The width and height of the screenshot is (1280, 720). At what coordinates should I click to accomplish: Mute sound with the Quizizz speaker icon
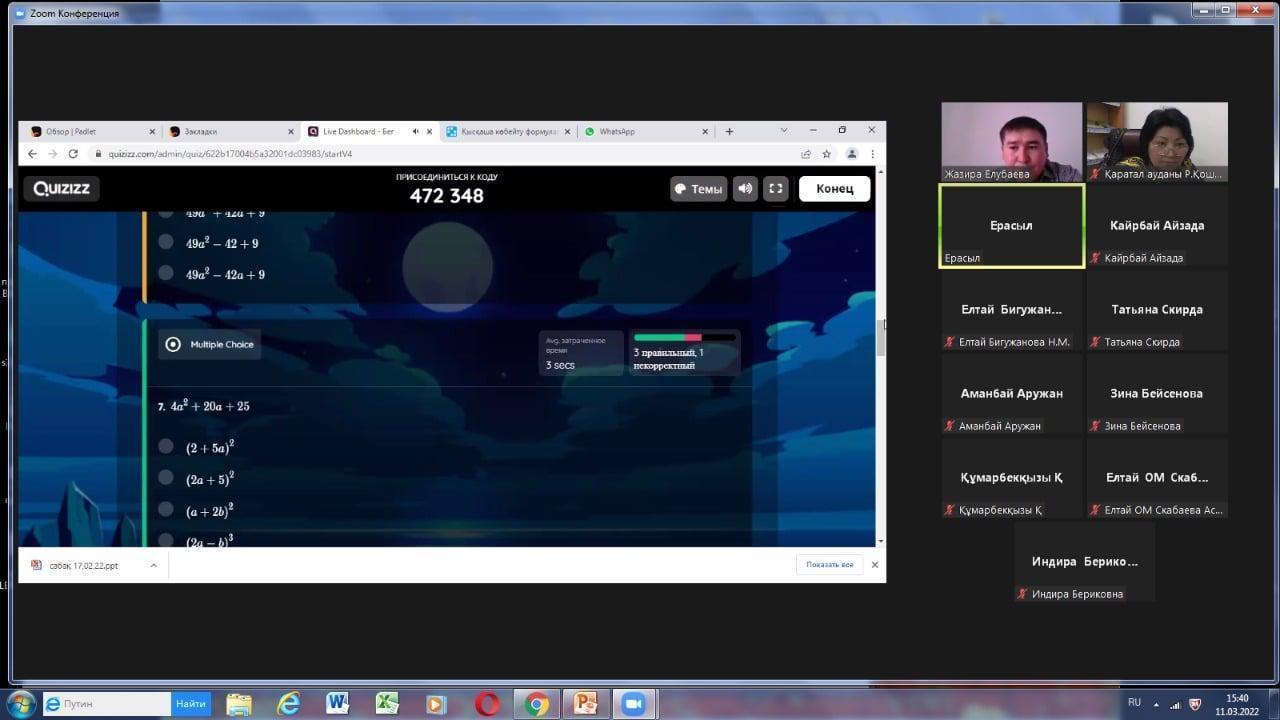[745, 189]
